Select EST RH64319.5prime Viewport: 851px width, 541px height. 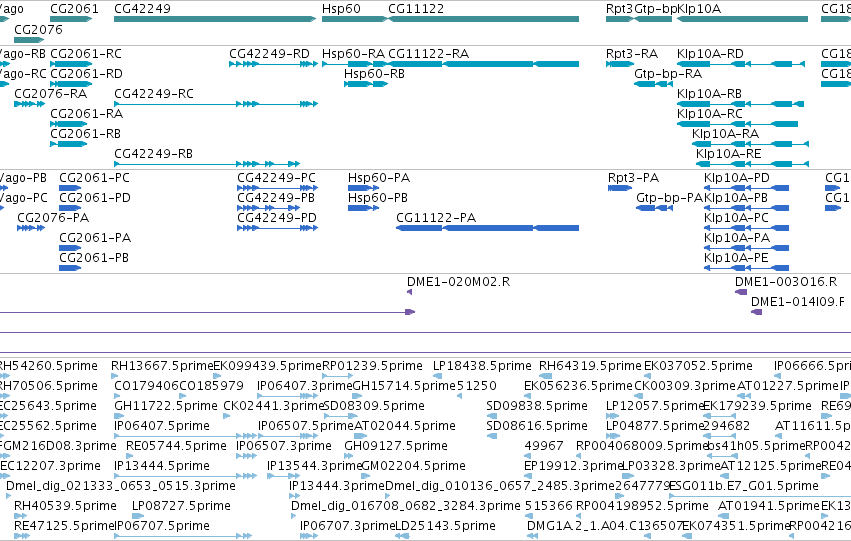(x=545, y=376)
